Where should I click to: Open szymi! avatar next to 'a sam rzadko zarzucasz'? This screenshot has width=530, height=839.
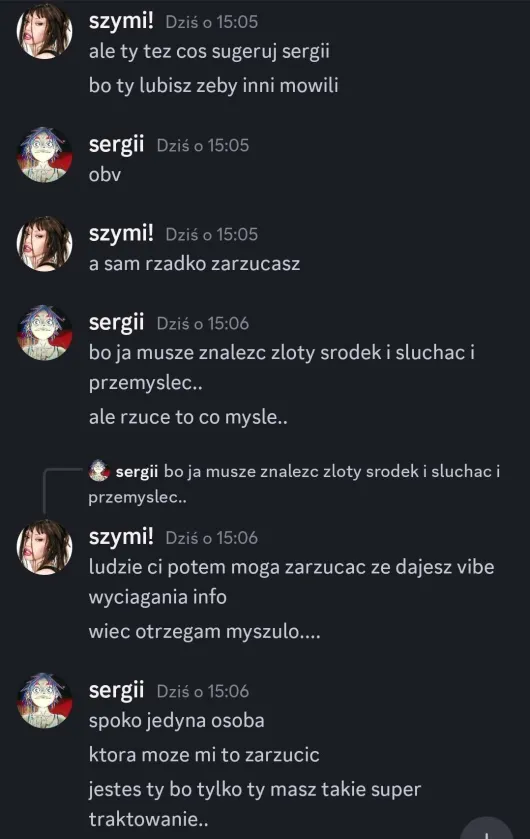point(45,243)
